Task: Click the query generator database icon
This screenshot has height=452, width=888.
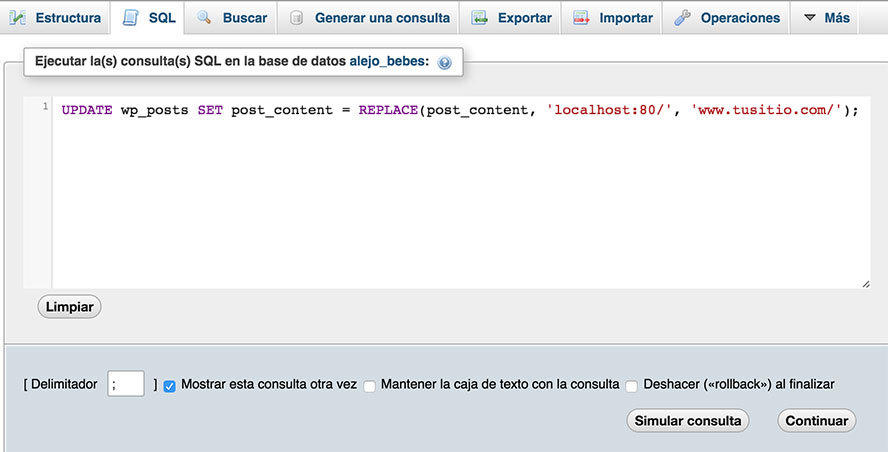Action: [x=296, y=18]
